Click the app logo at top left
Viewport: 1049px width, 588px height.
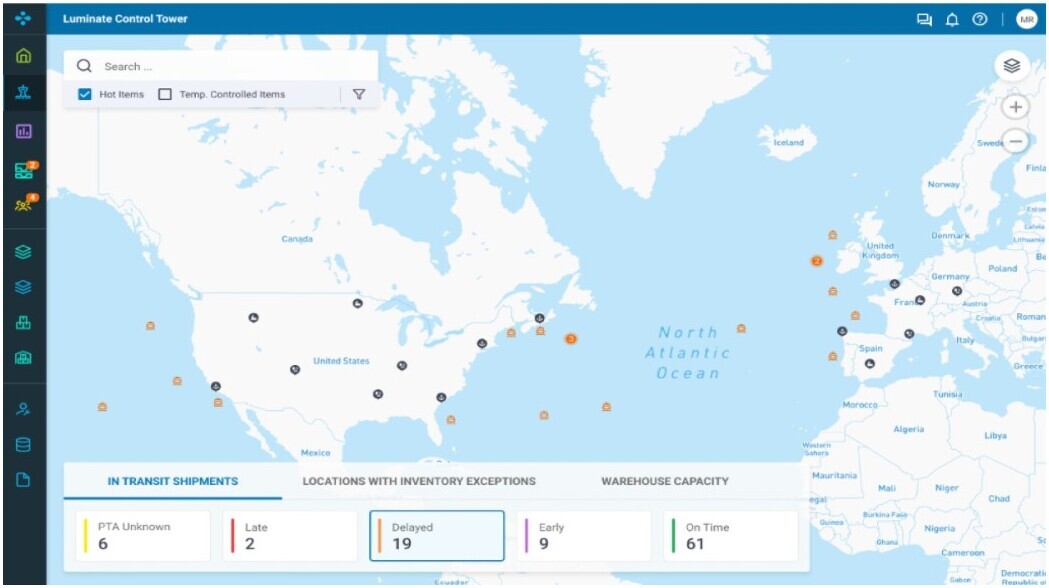tap(23, 19)
